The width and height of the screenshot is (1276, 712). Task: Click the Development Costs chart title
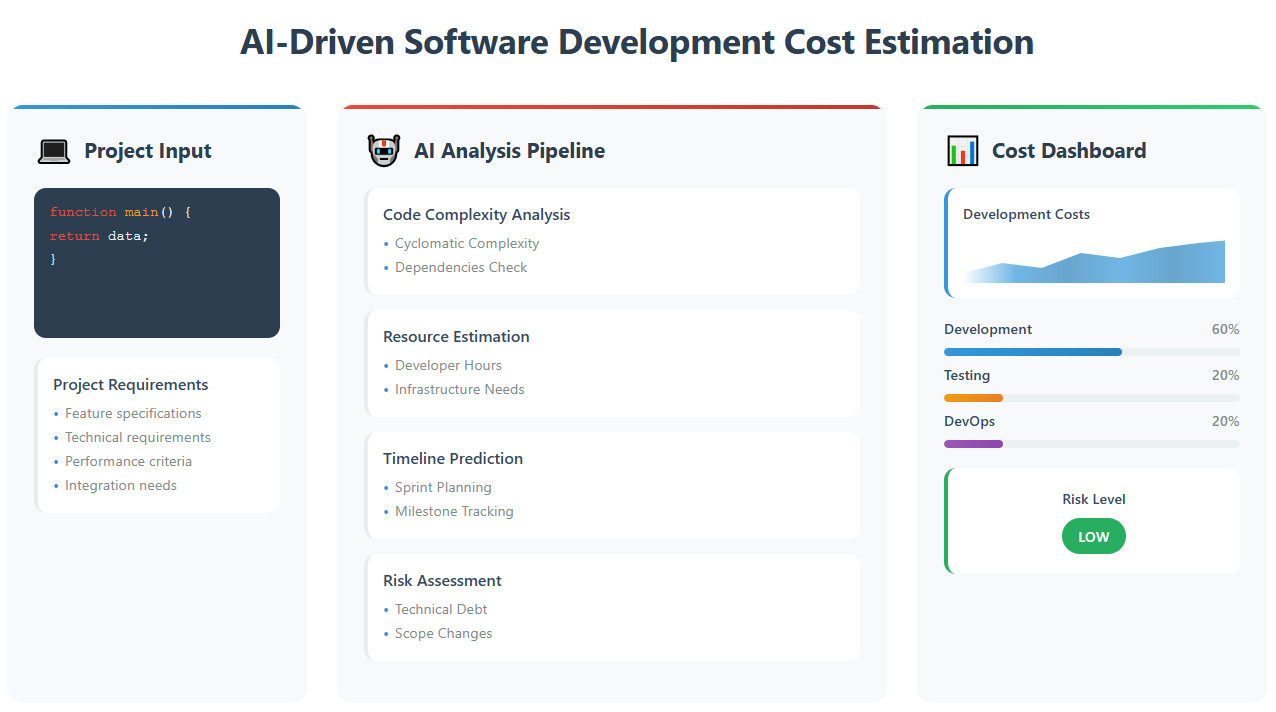click(1026, 214)
